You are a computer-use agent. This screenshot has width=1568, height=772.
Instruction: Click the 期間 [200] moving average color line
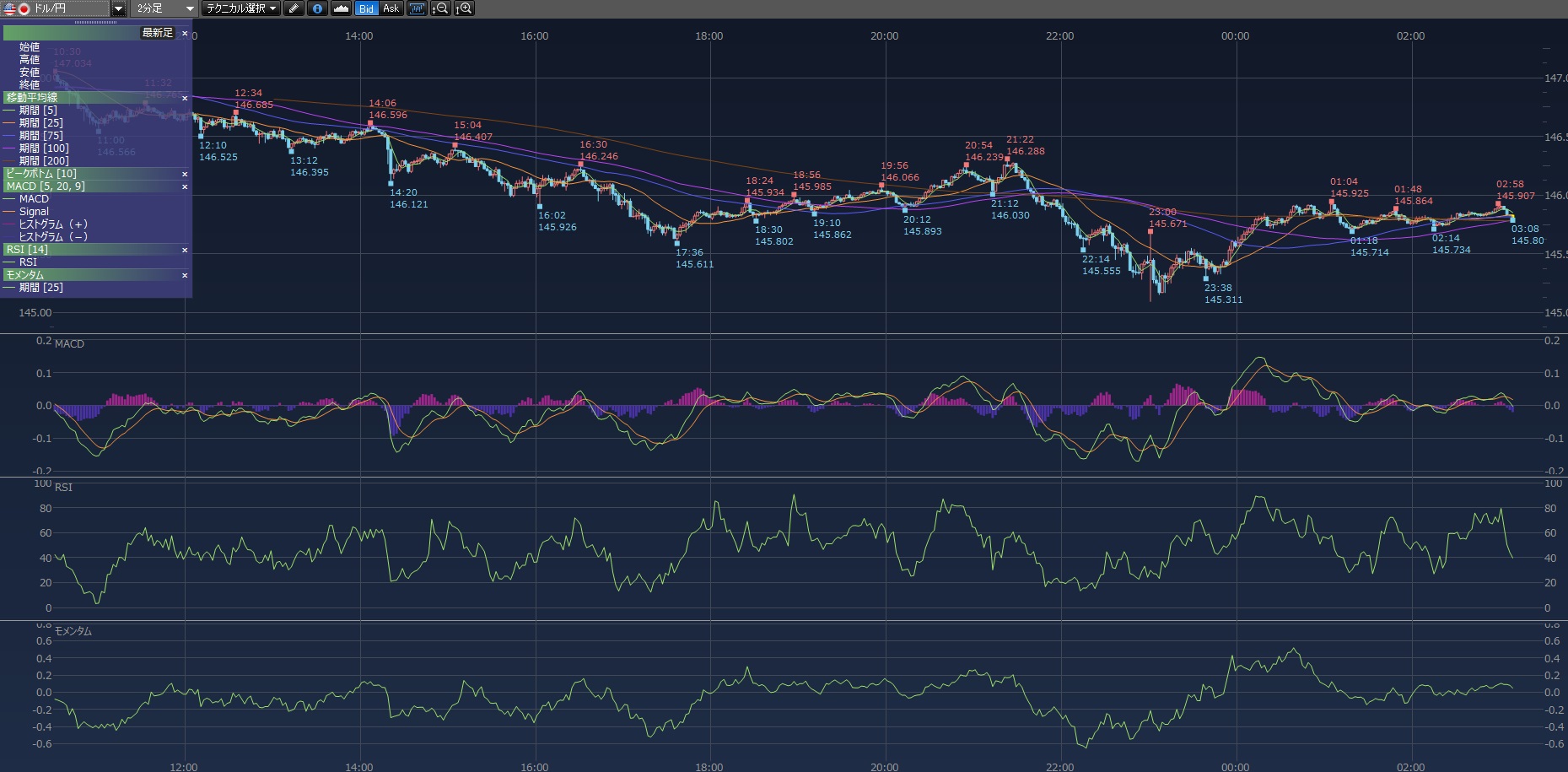(10, 161)
